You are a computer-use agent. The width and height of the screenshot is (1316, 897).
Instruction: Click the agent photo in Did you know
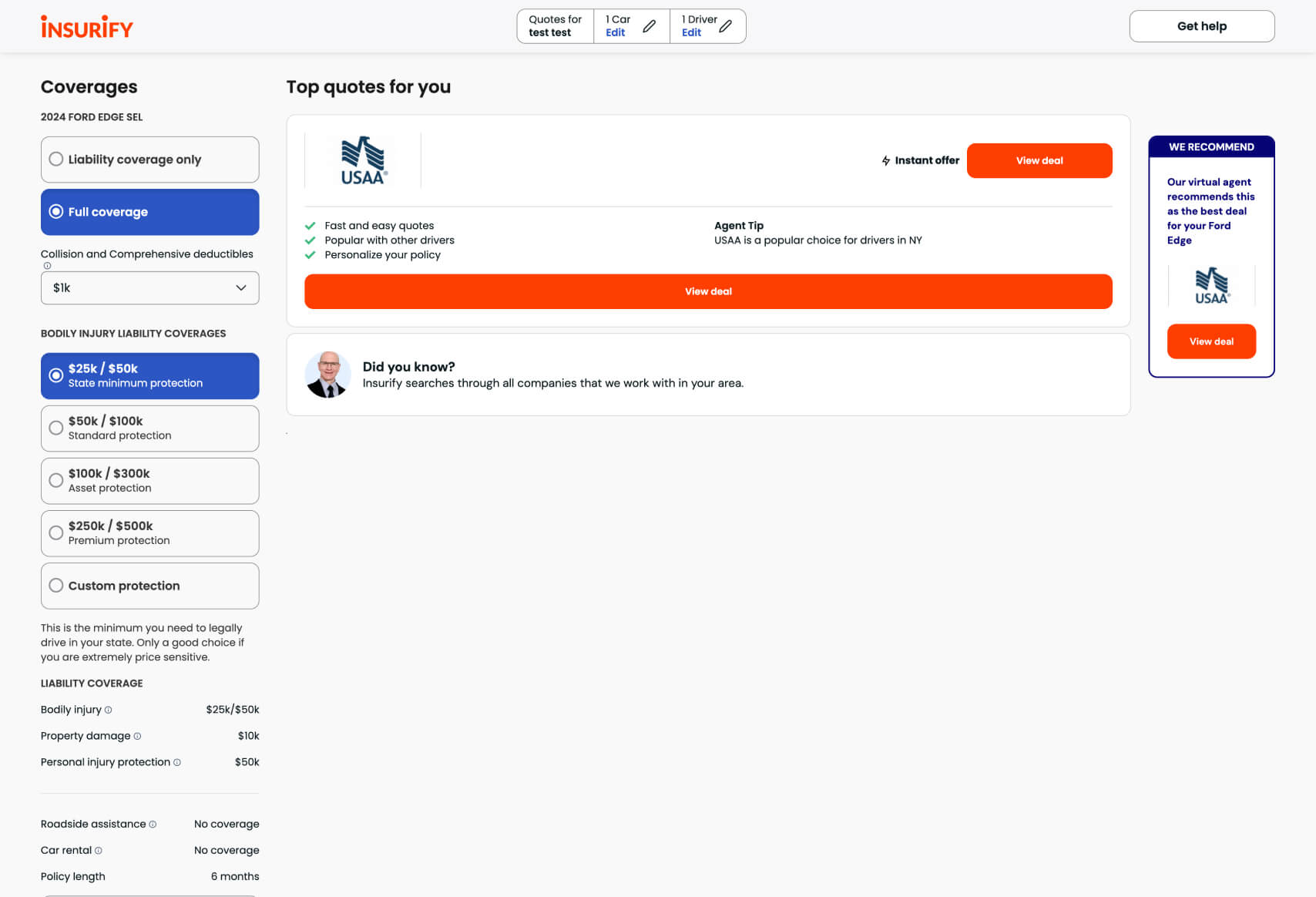(328, 375)
